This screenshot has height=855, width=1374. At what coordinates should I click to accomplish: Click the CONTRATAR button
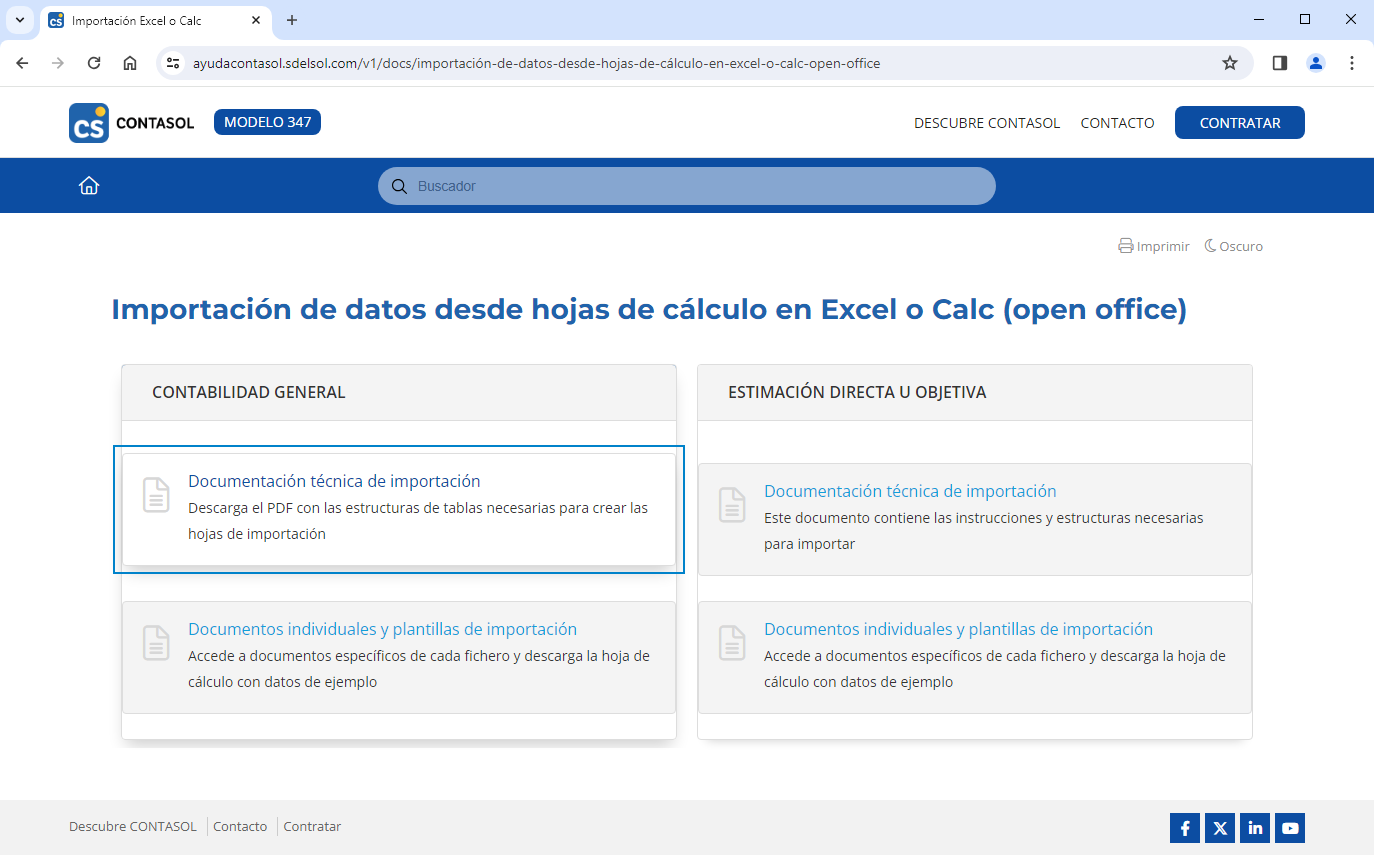(1240, 123)
